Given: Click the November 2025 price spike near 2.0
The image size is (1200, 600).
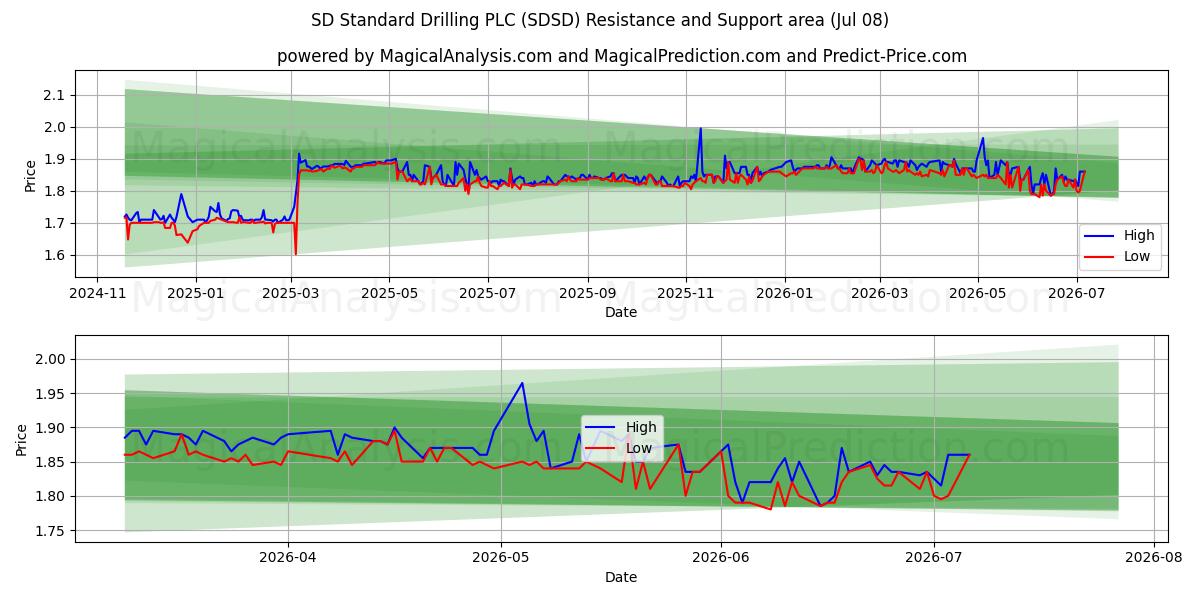Looking at the screenshot, I should click(700, 128).
